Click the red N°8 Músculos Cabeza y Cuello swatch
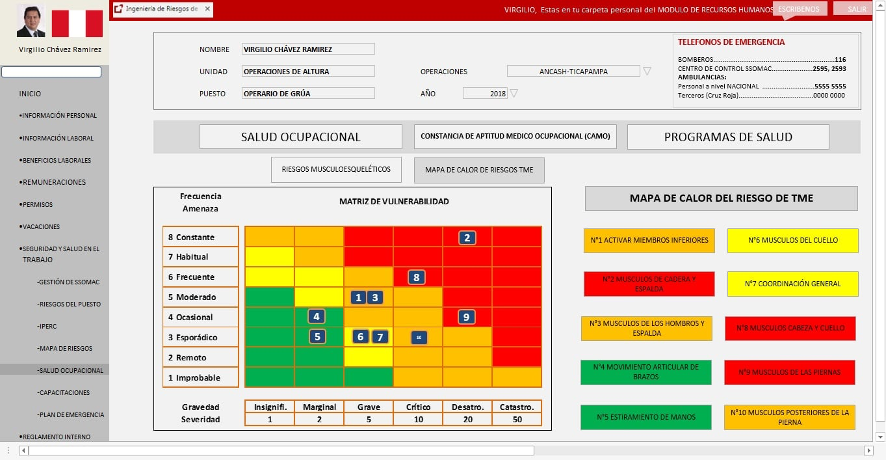The height and width of the screenshot is (460, 887). tap(790, 328)
